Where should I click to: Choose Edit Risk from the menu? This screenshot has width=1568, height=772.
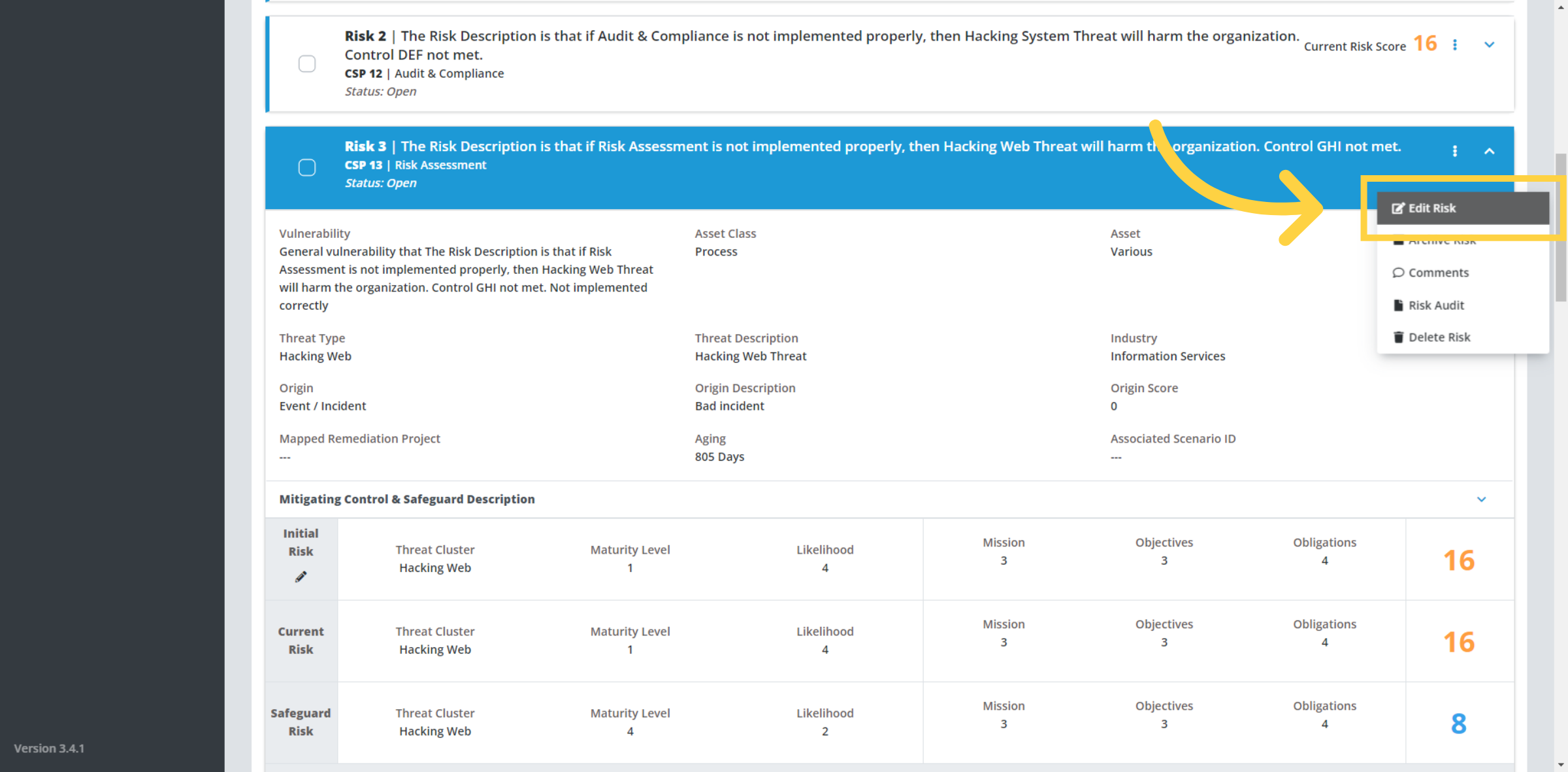click(x=1463, y=208)
